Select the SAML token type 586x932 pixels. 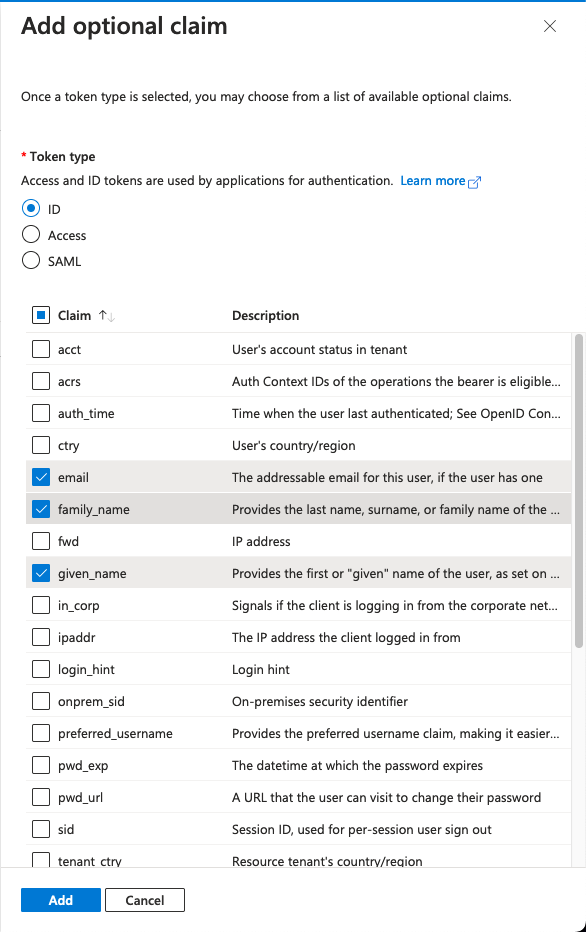(x=31, y=261)
